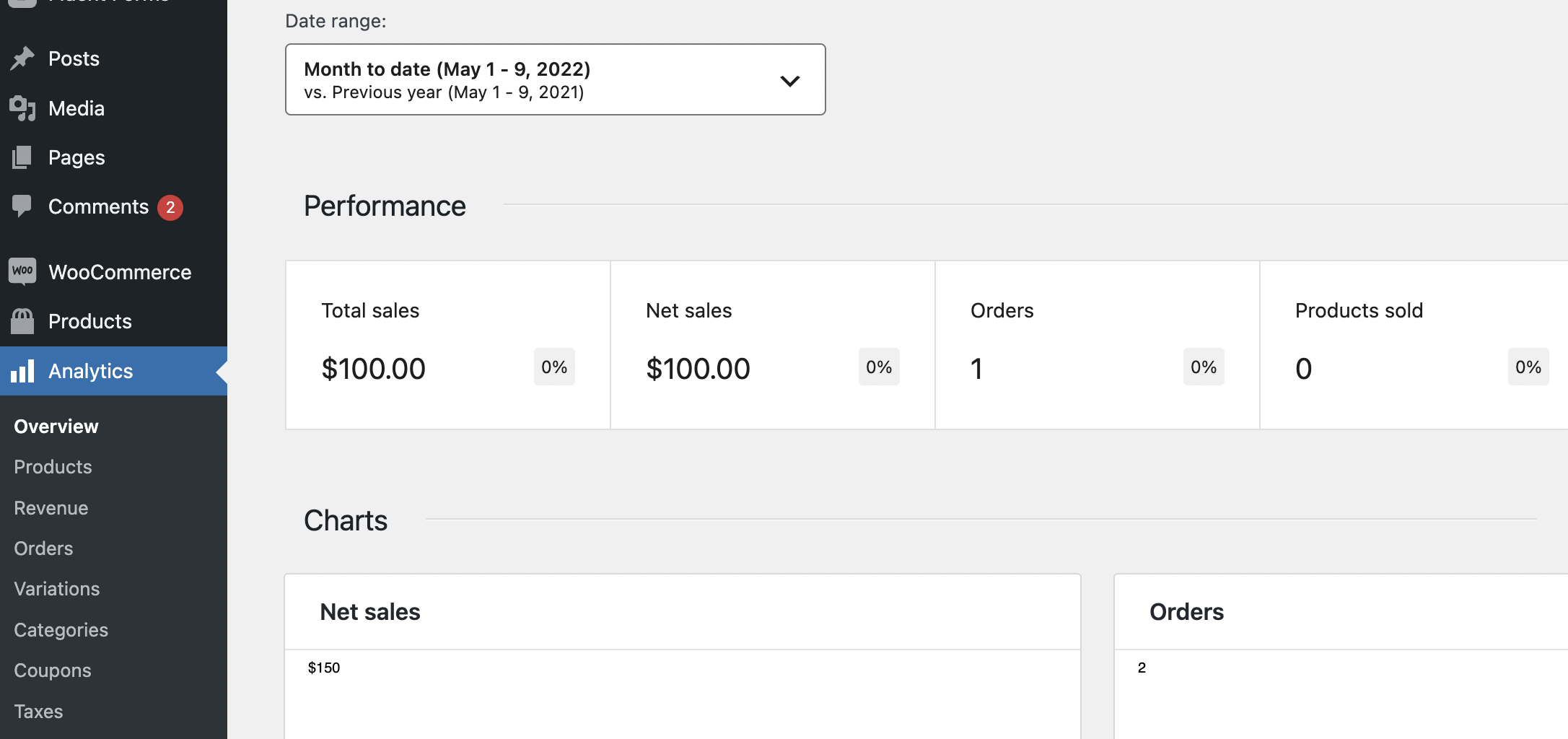
Task: Open the Total sales performance card
Action: tap(447, 344)
